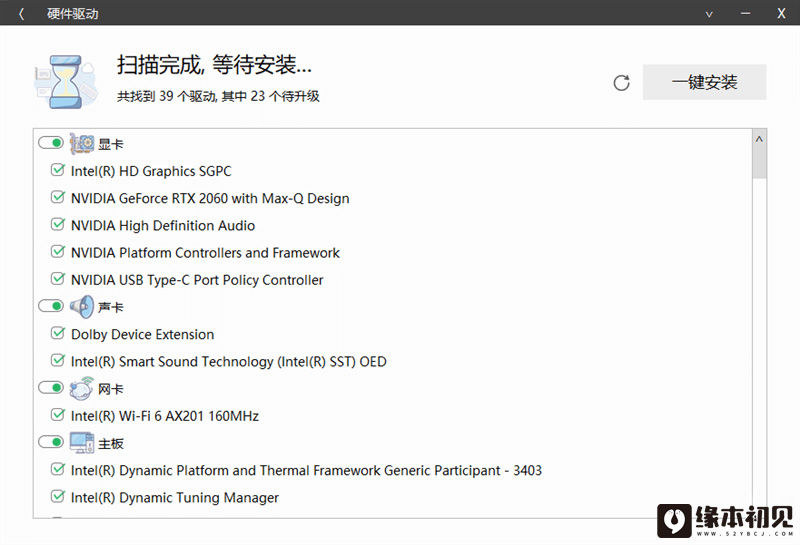The image size is (800, 545).
Task: Click the Intel(R) HD Graphics SGPC text
Action: click(x=151, y=171)
